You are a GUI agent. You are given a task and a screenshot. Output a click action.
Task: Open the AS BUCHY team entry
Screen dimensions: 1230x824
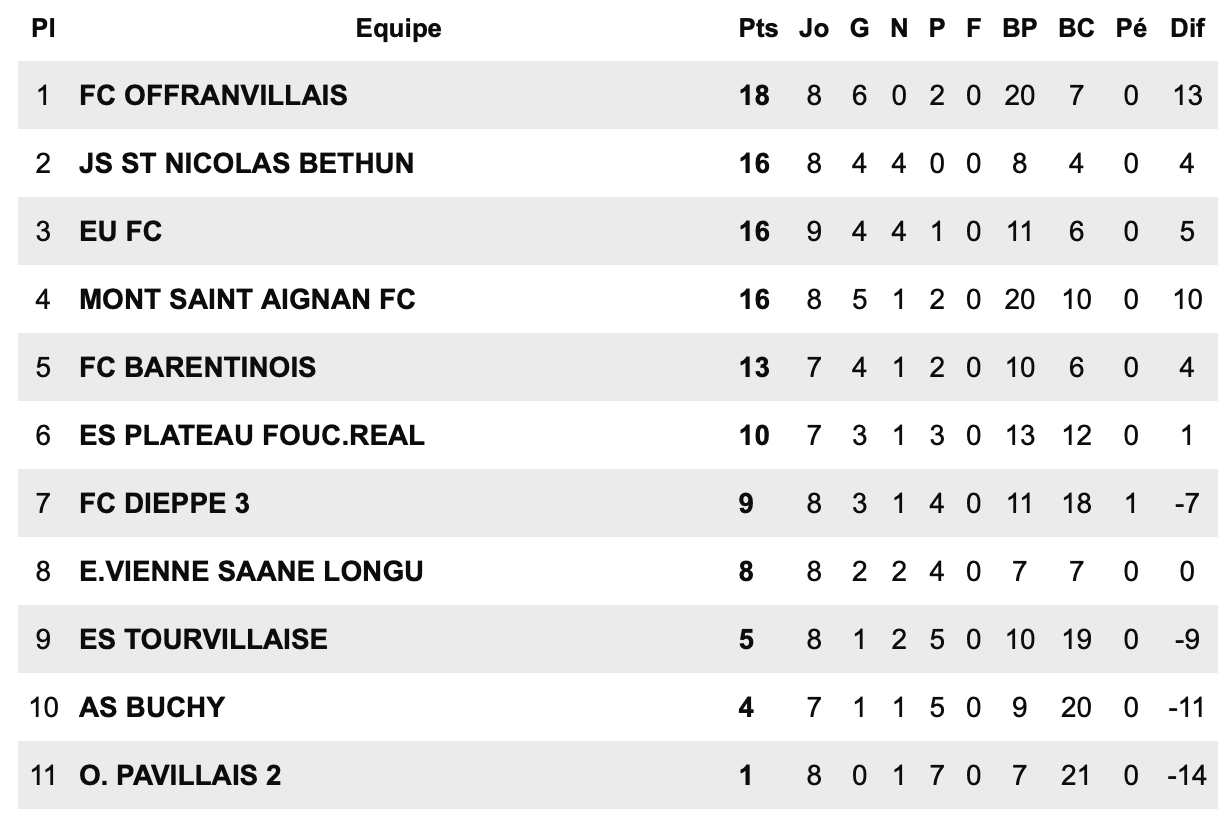pyautogui.click(x=152, y=707)
